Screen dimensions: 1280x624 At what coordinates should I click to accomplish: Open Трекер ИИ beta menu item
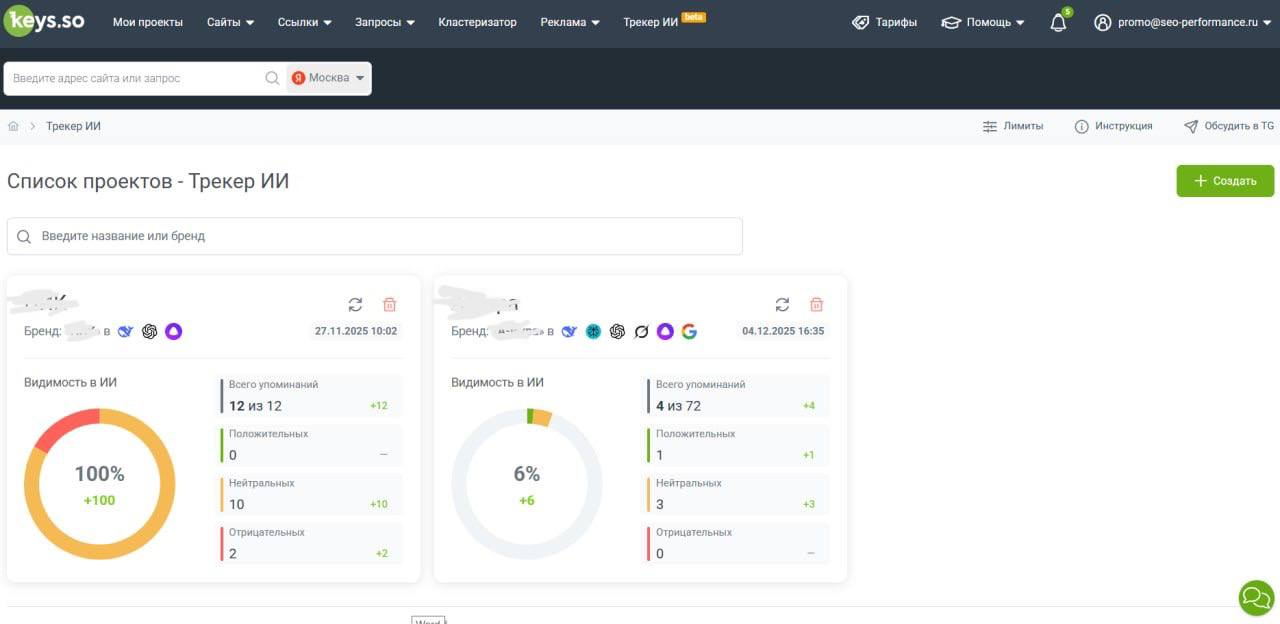pyautogui.click(x=664, y=21)
